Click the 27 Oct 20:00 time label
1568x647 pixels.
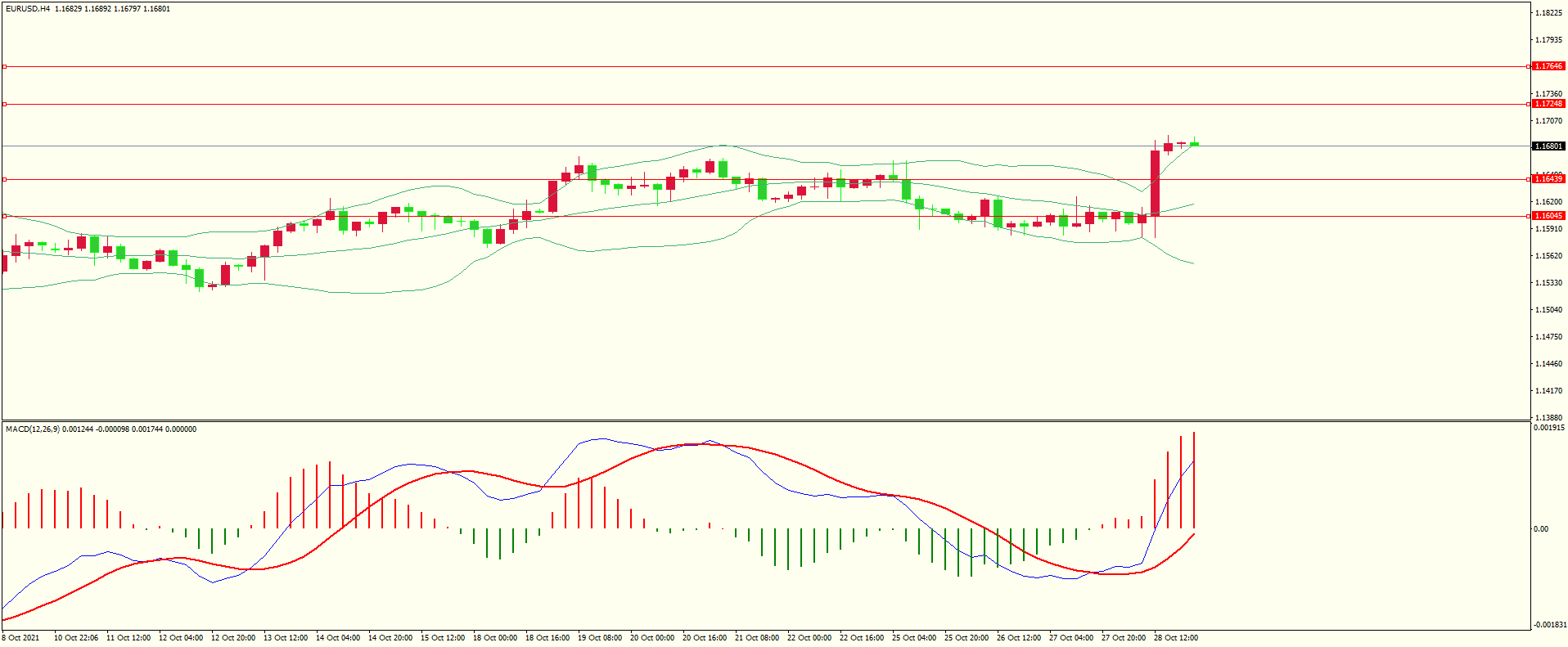coord(1124,638)
